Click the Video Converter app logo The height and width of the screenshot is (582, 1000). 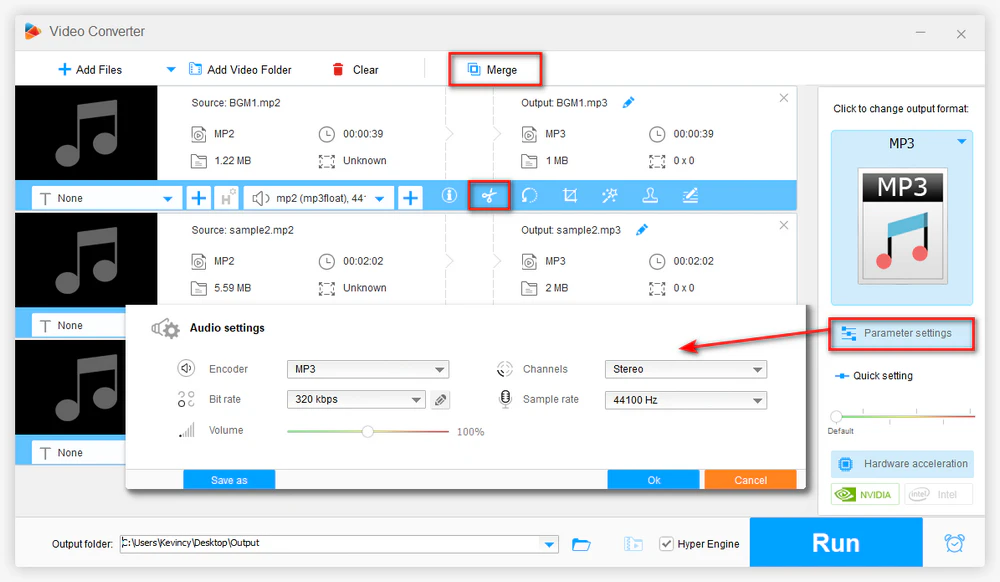(33, 31)
